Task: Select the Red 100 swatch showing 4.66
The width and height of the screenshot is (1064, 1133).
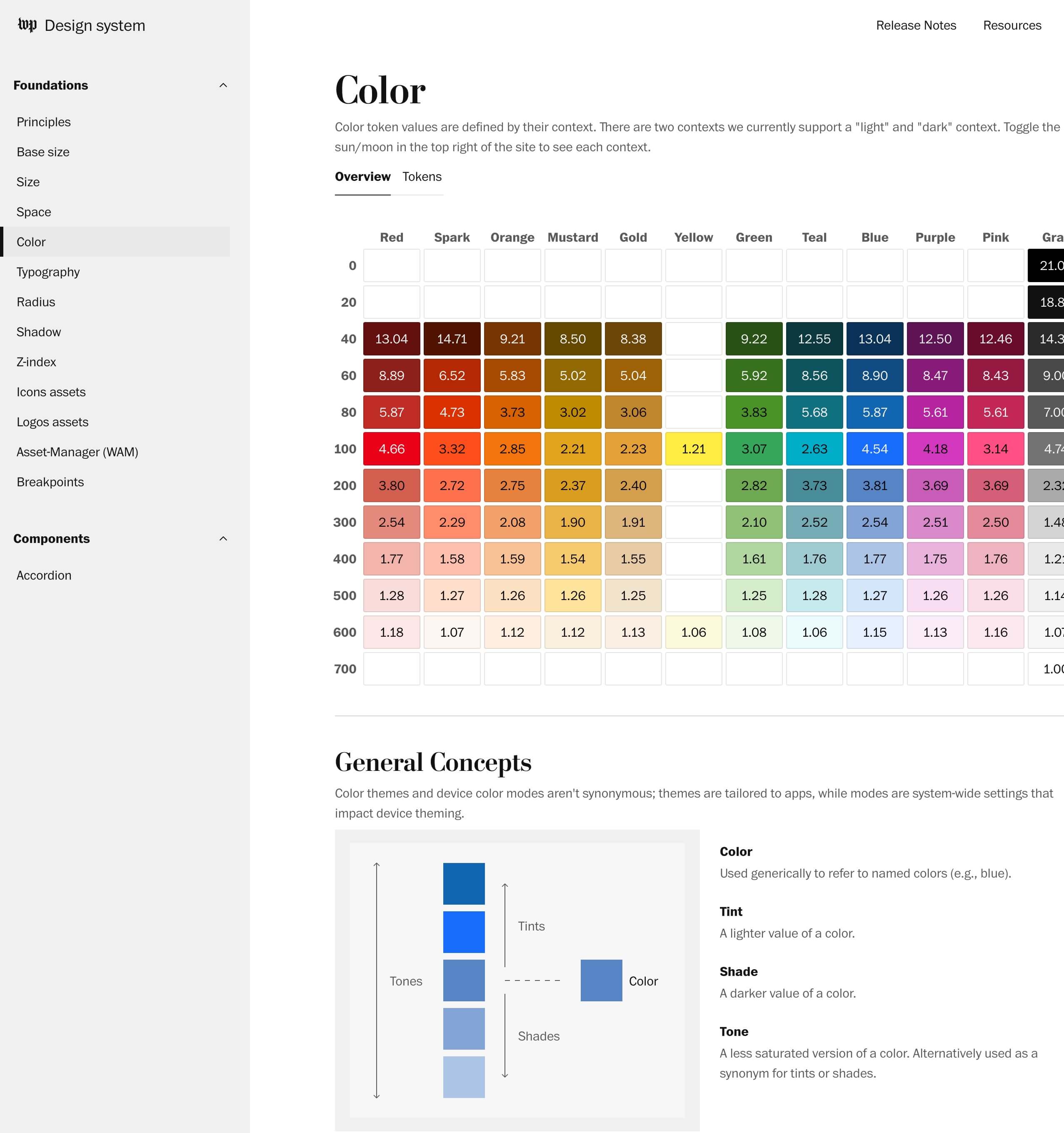Action: point(392,449)
